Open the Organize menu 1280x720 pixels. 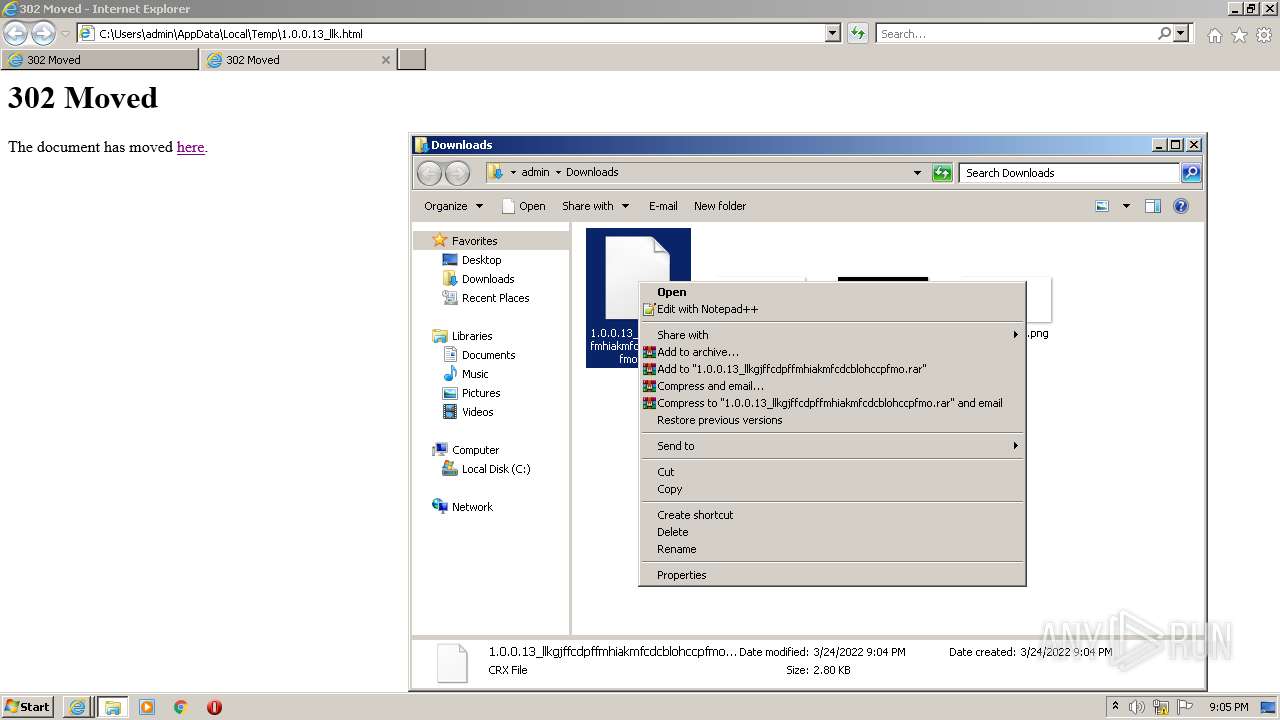tap(453, 206)
